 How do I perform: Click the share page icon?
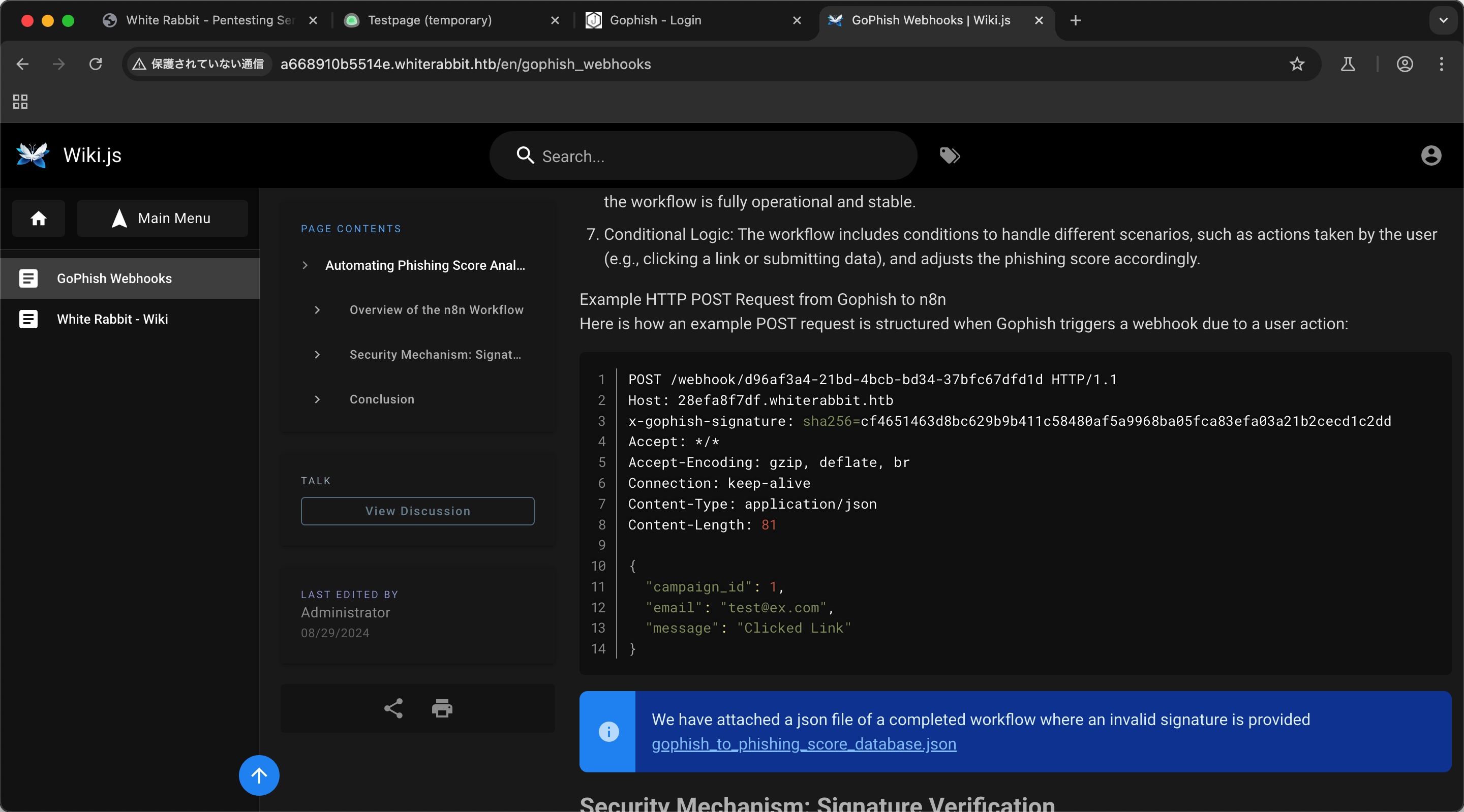click(393, 708)
